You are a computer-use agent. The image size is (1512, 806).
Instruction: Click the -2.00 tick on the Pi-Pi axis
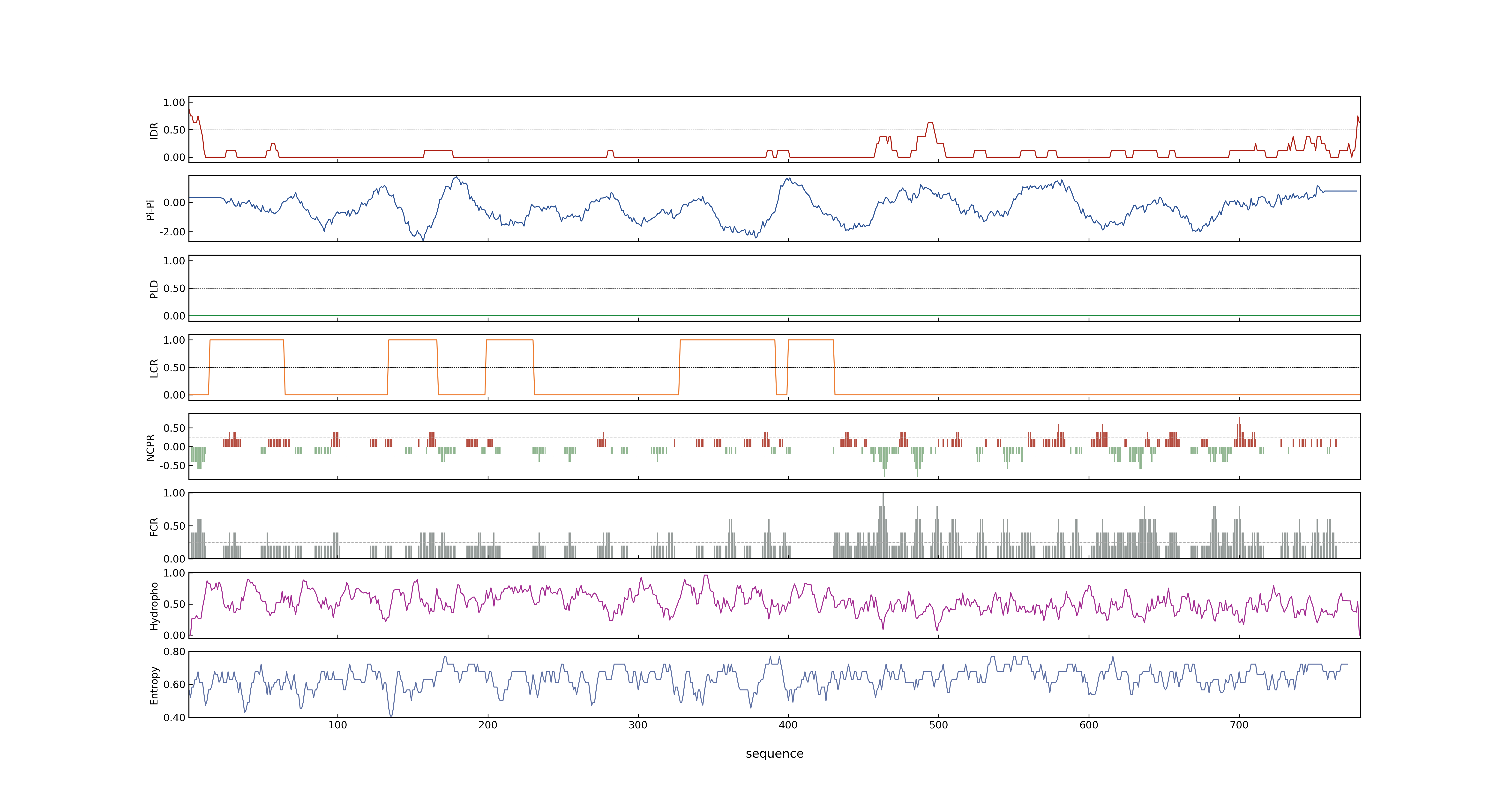172,232
